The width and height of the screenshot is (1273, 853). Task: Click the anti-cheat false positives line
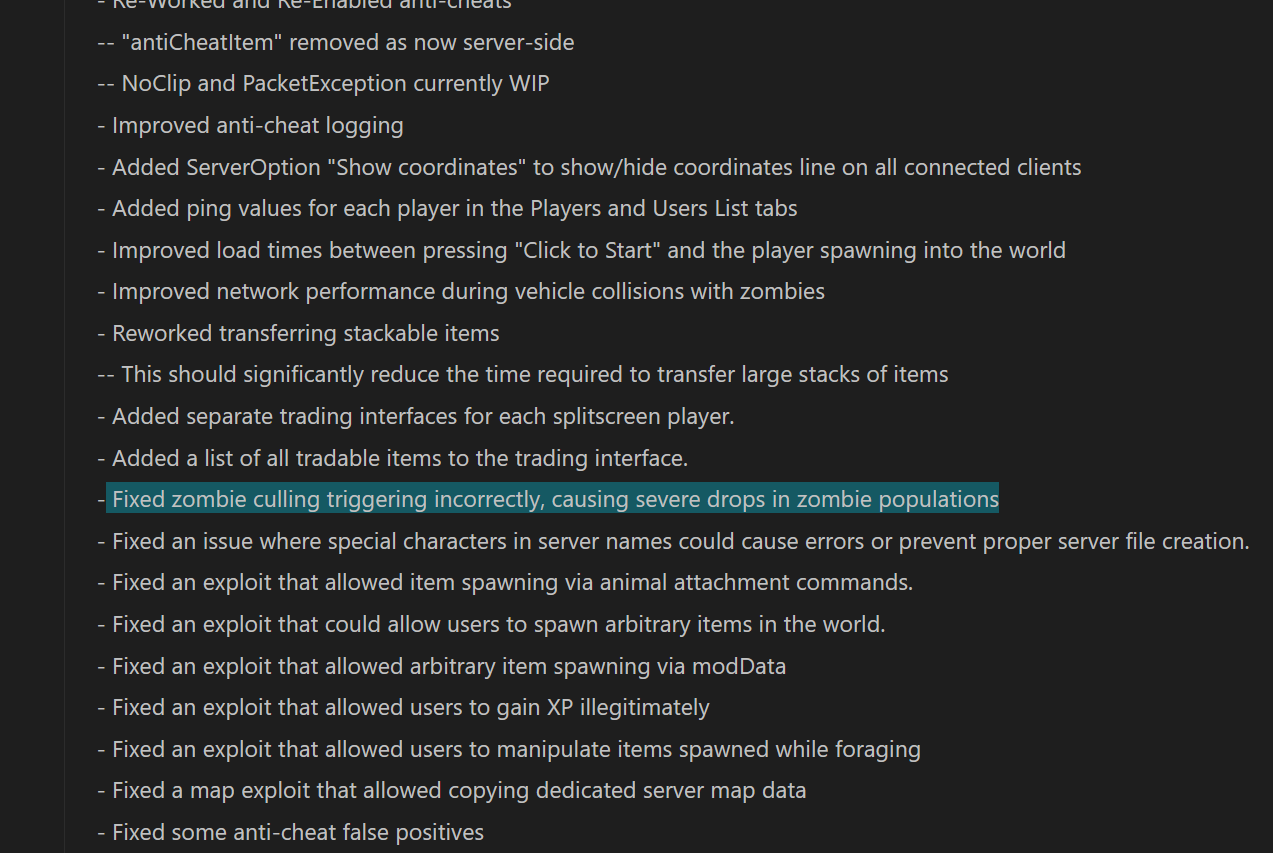coord(290,832)
